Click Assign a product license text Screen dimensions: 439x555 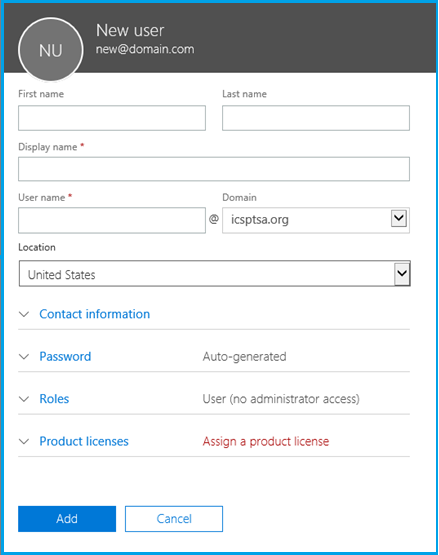click(266, 441)
